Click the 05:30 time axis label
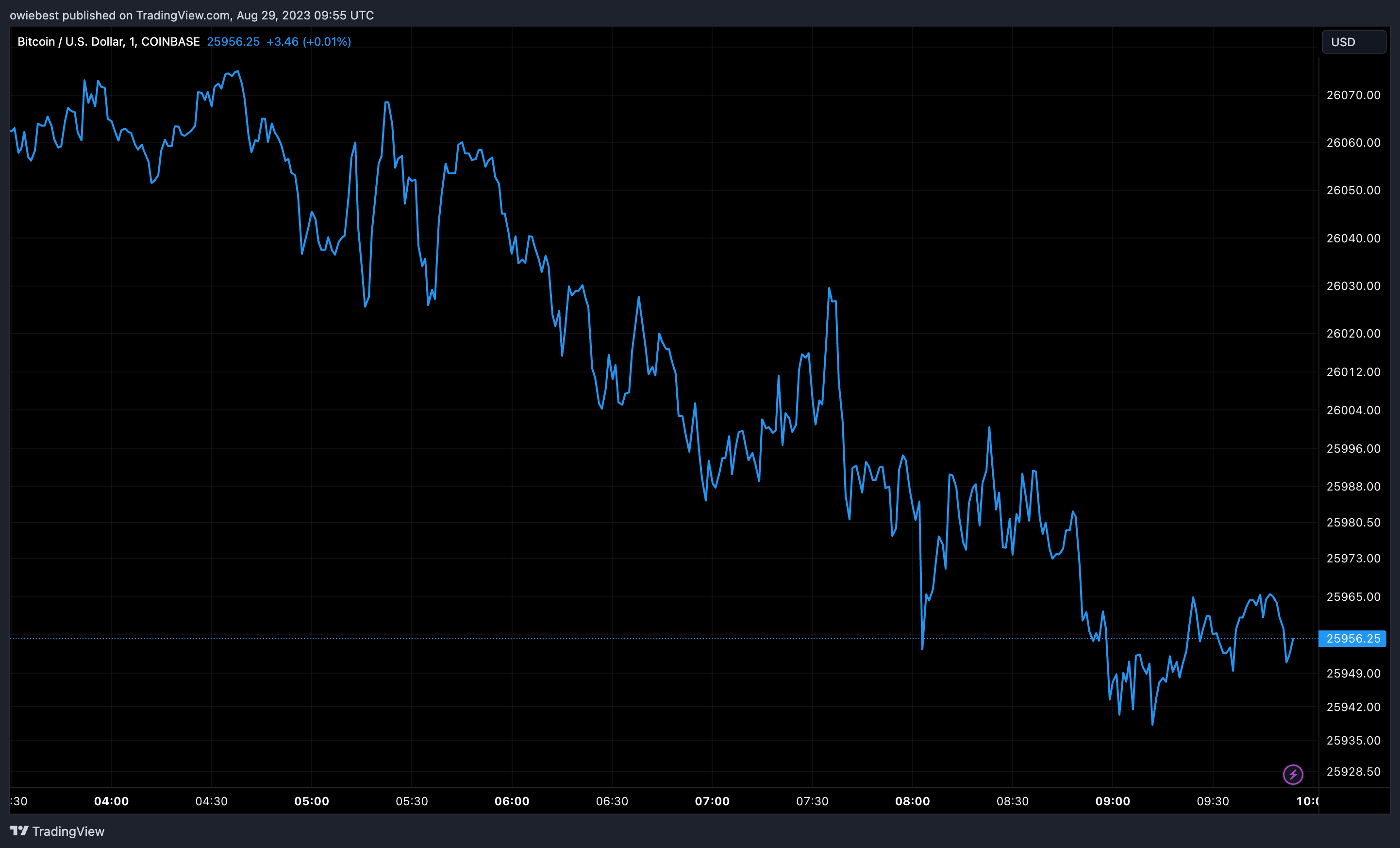Viewport: 1400px width, 848px height. tap(412, 801)
